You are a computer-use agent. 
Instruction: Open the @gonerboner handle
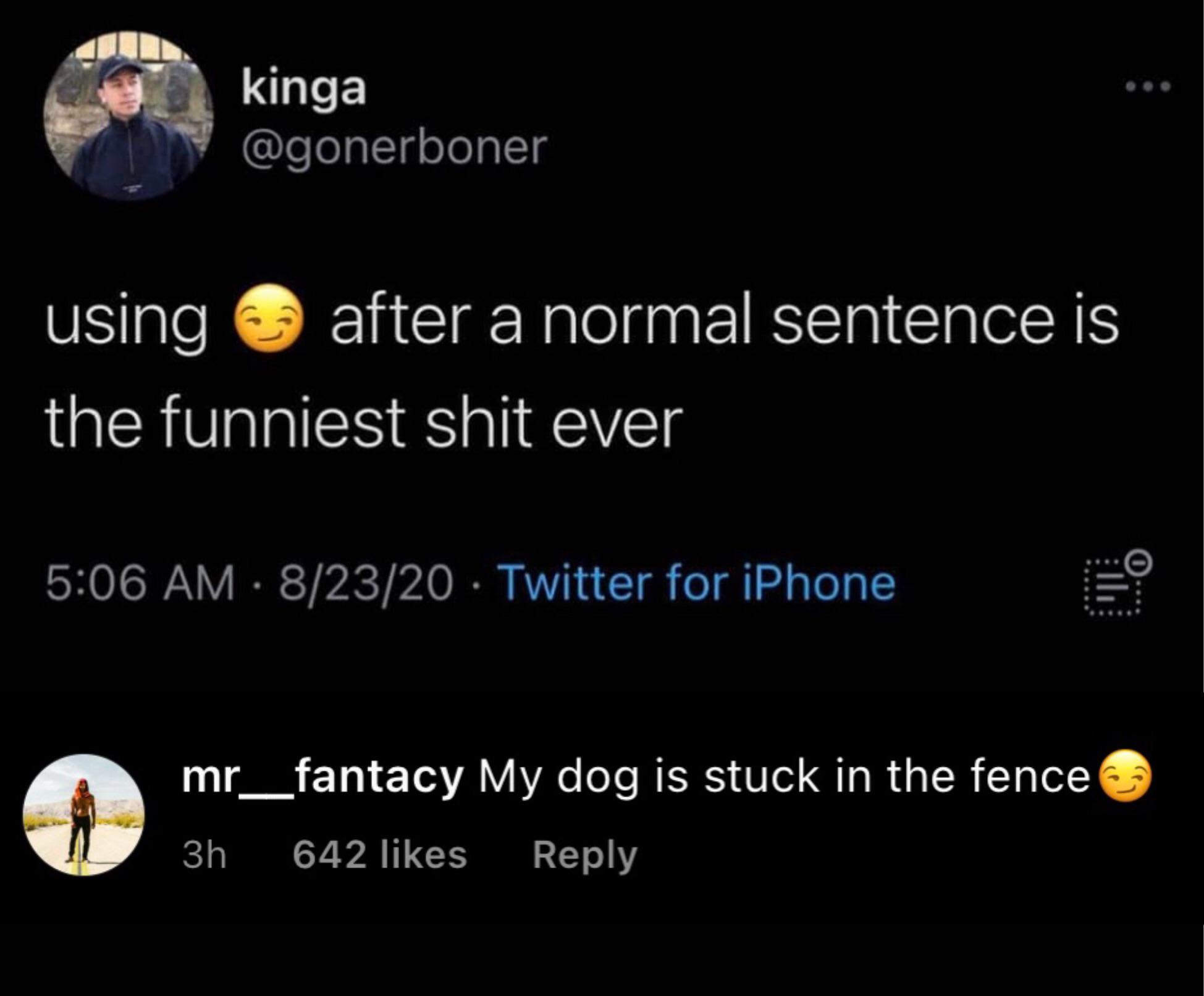pyautogui.click(x=395, y=148)
